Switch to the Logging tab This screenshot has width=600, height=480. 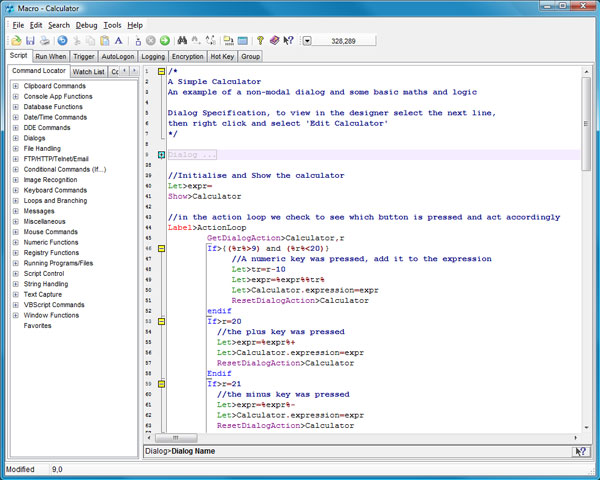(x=153, y=57)
